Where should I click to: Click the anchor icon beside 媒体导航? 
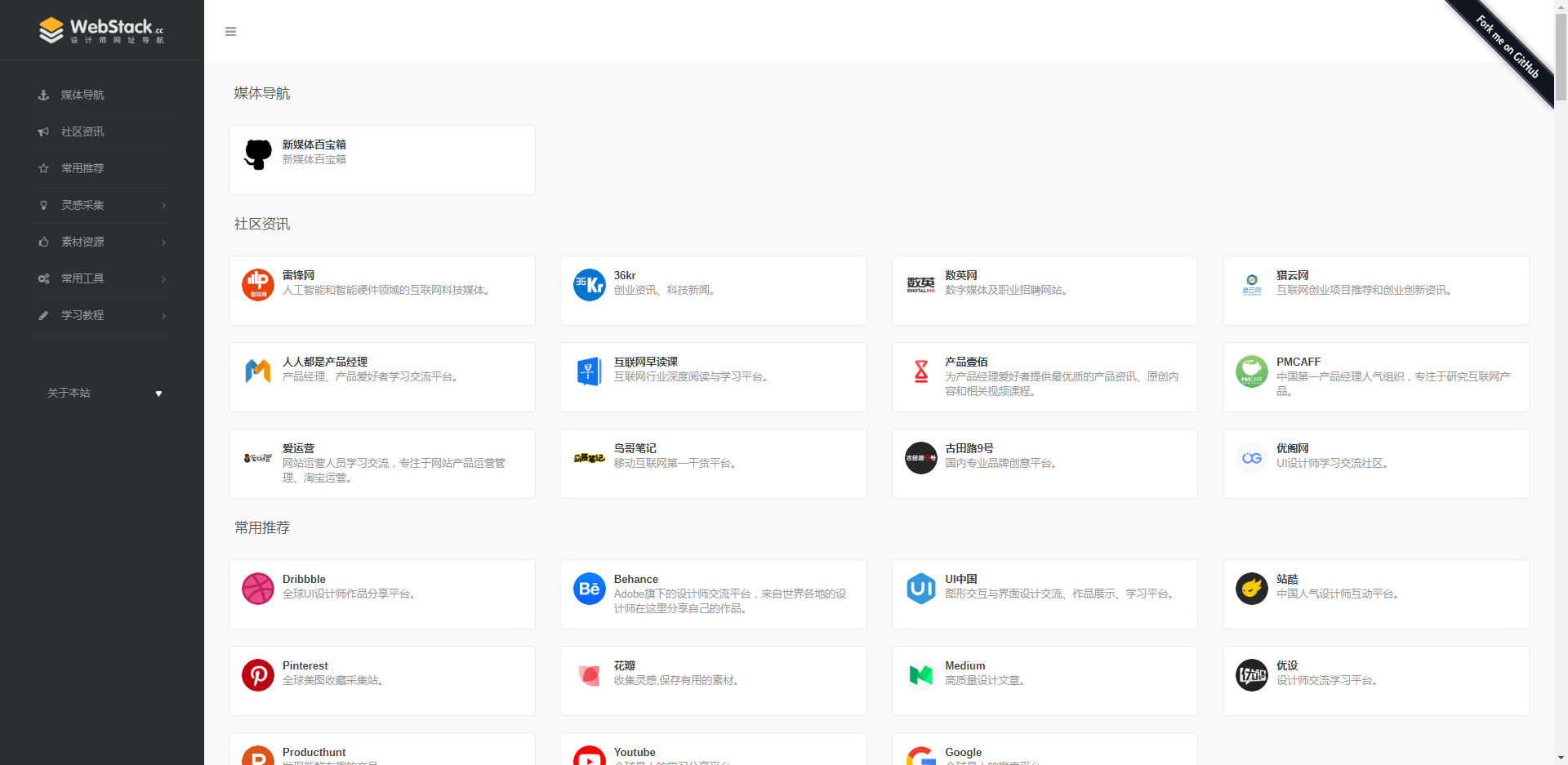point(43,96)
